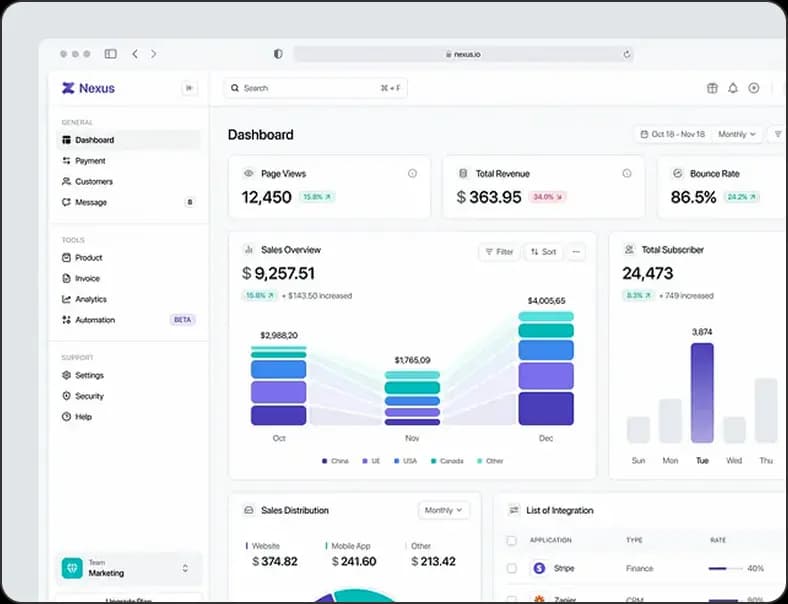Open the Dashboard menu item

click(129, 140)
